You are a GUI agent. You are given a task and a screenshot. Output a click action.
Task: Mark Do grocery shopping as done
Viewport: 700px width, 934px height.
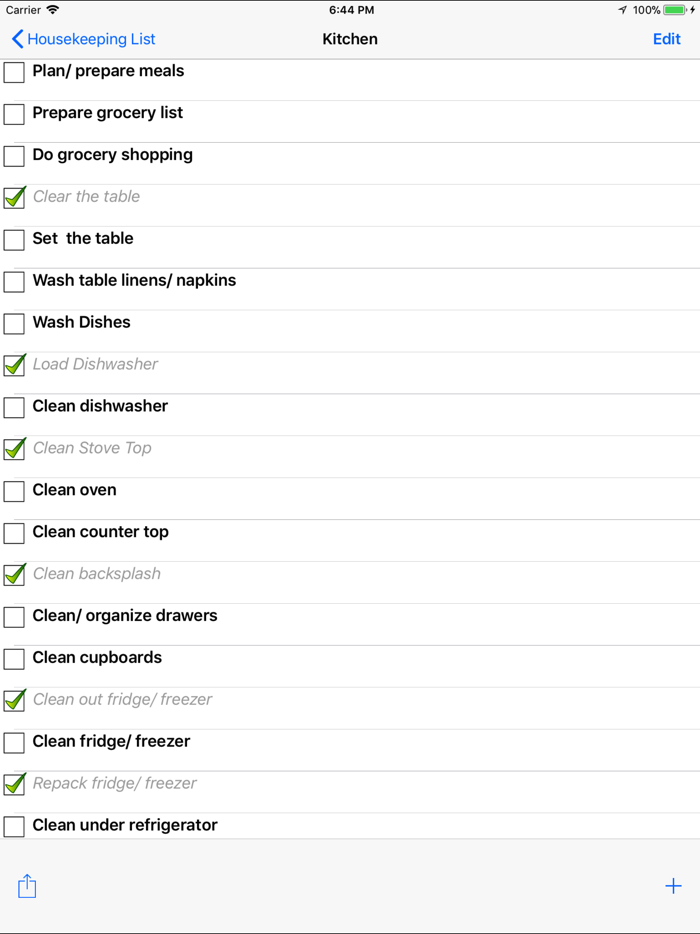click(x=13, y=156)
